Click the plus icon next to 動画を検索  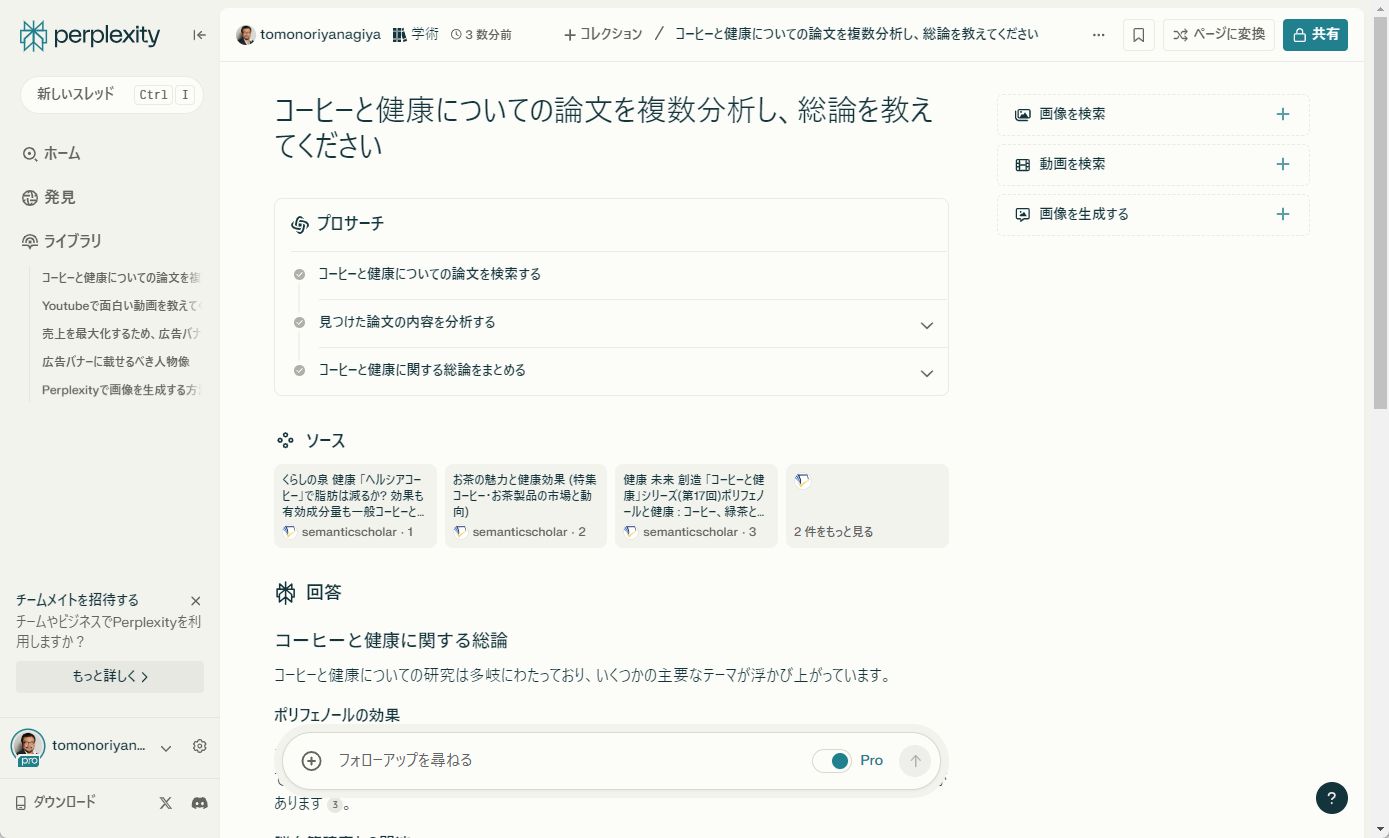coord(1282,164)
